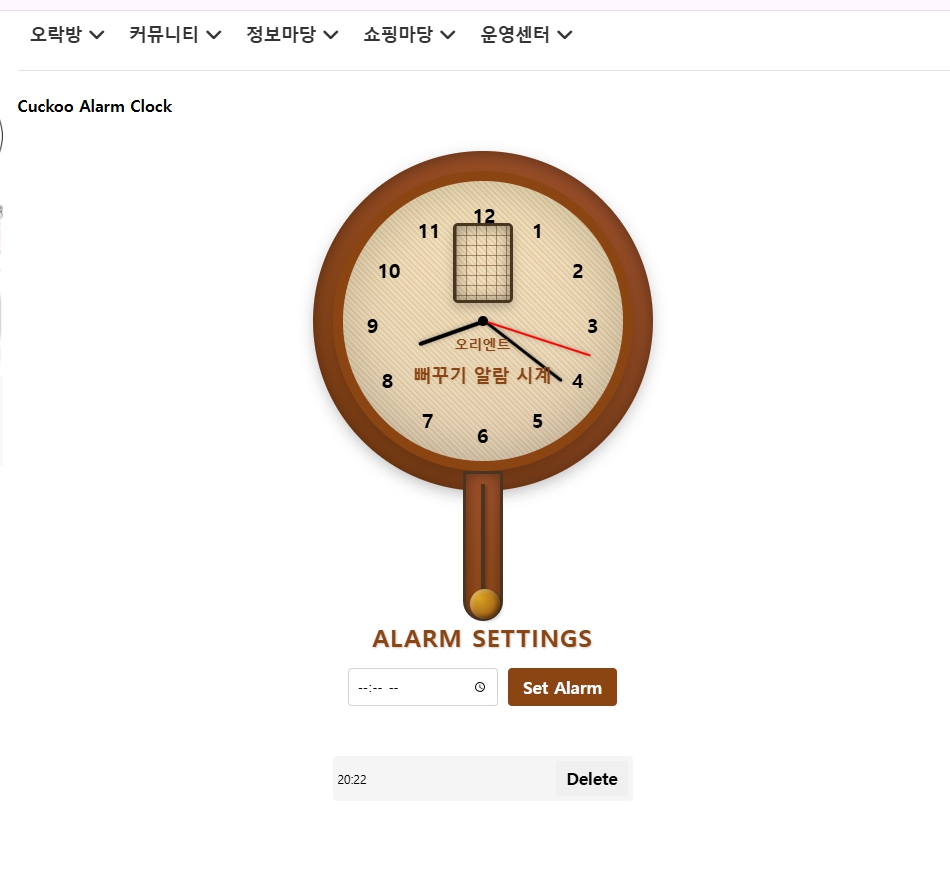The width and height of the screenshot is (950, 892).
Task: Click the Cuckoo Alarm Clock heading
Action: coord(95,106)
